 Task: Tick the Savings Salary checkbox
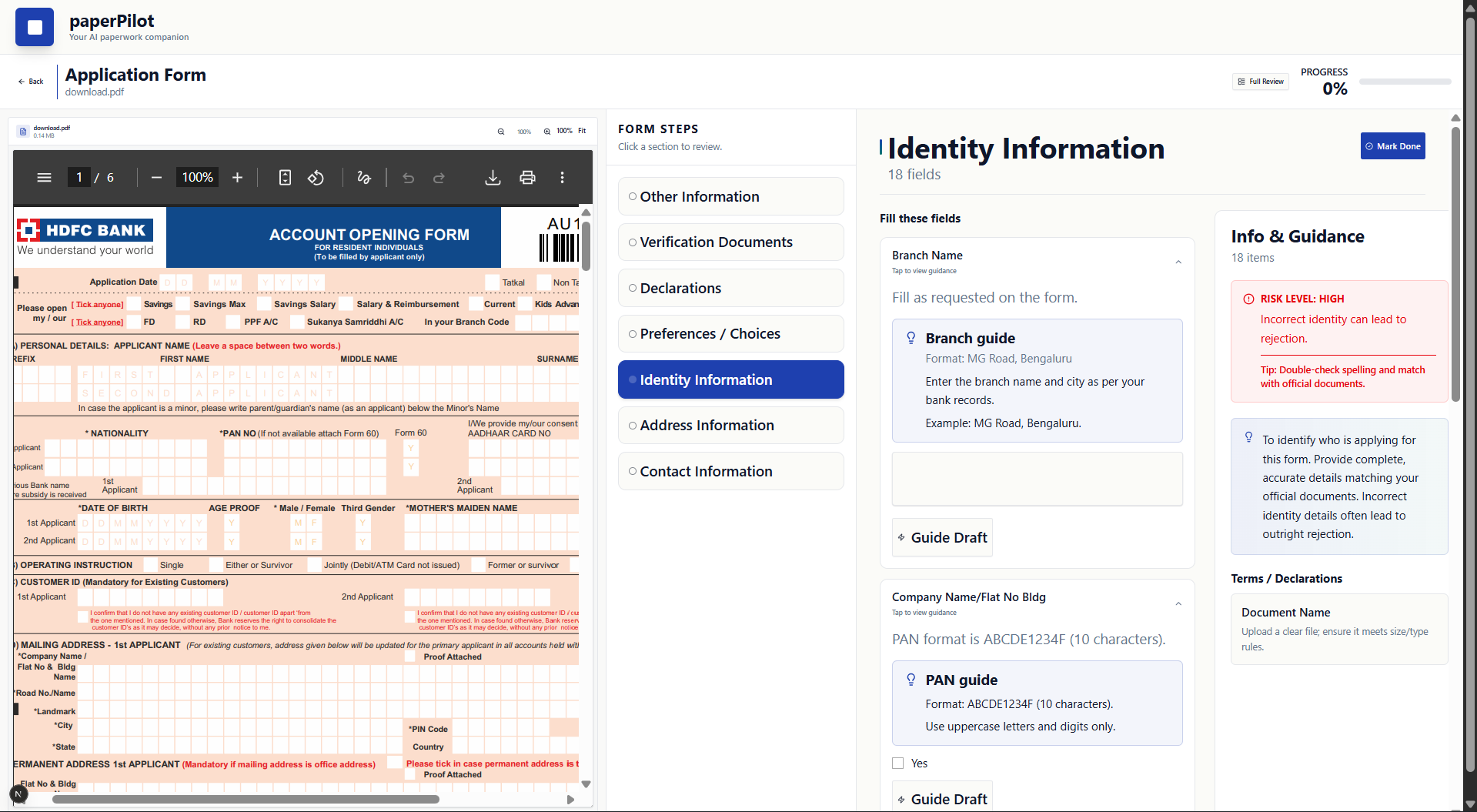(x=264, y=304)
